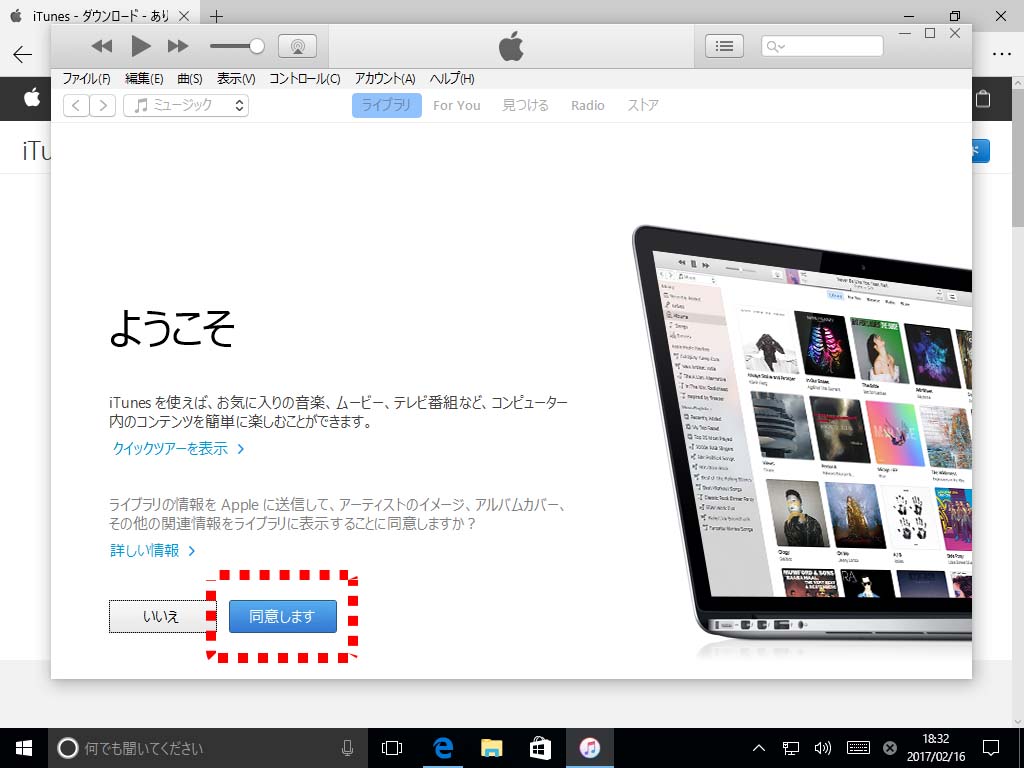Open the ミュージック media type dropdown
The image size is (1024, 768).
(186, 105)
